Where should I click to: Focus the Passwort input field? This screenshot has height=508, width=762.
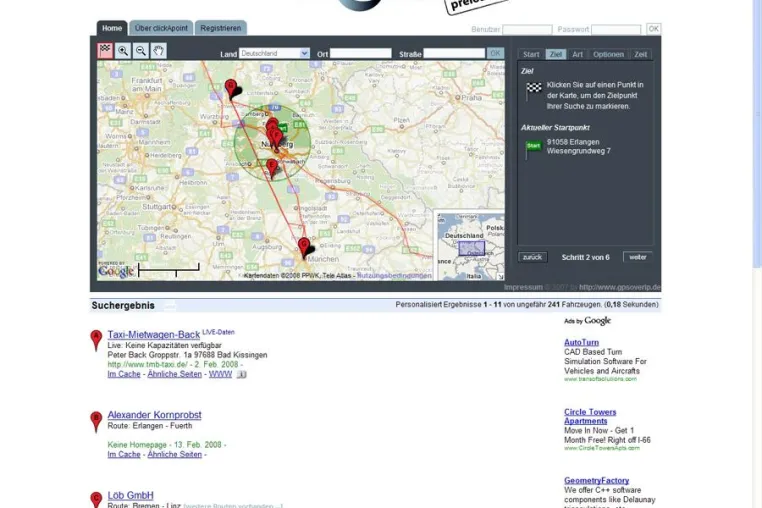click(x=616, y=30)
